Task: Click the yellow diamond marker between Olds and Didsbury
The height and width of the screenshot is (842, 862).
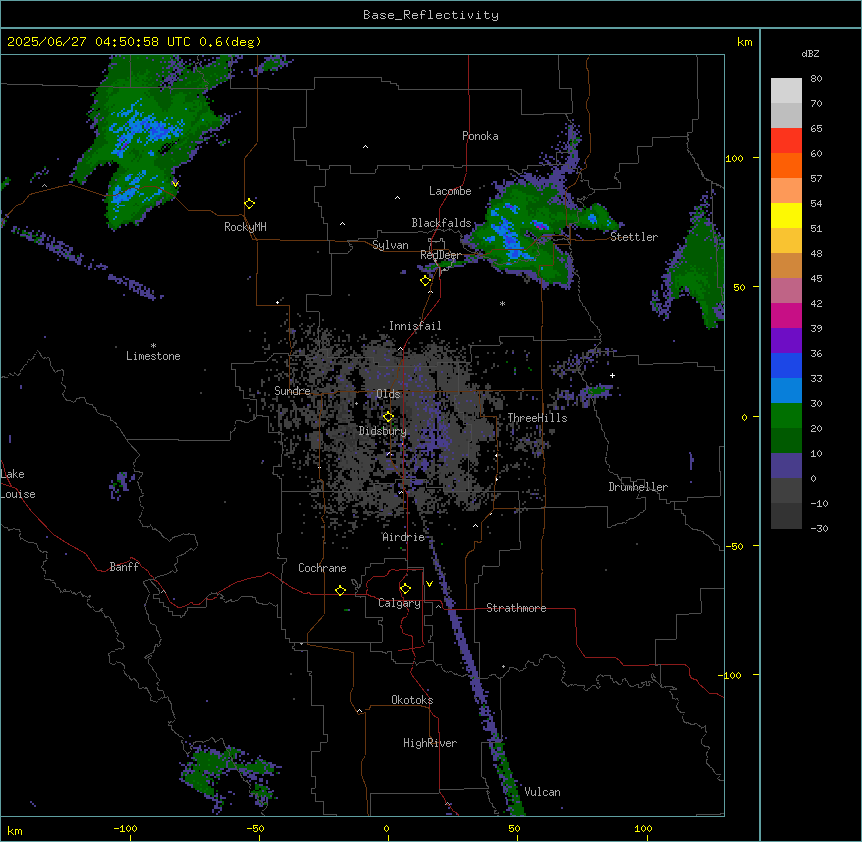Action: click(388, 417)
